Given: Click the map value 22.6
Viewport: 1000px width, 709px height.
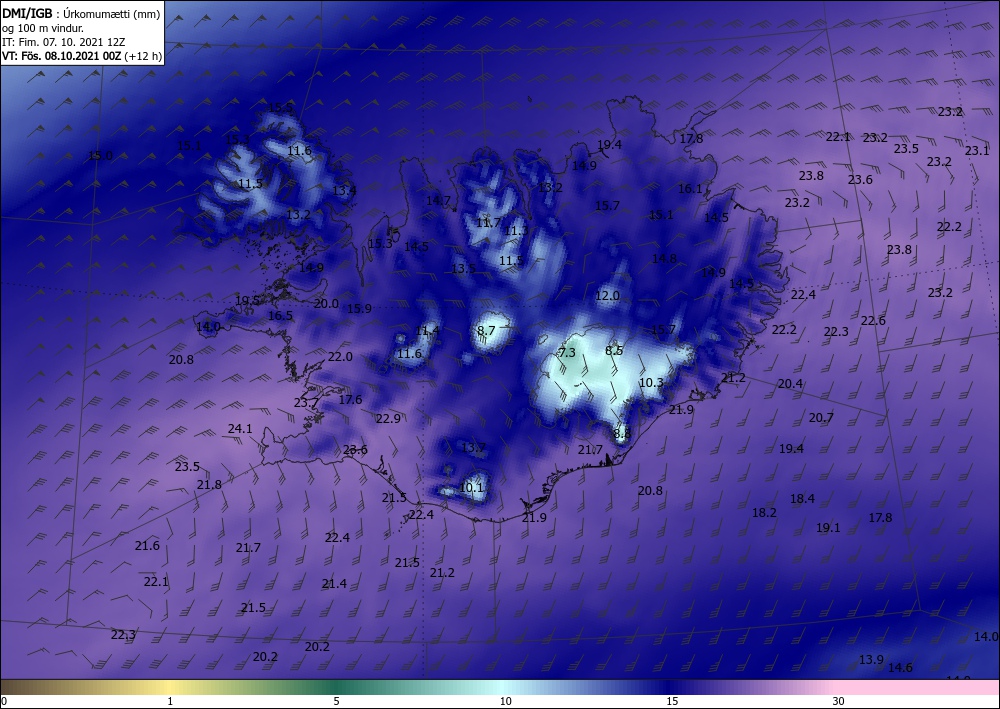Looking at the screenshot, I should point(873,321).
